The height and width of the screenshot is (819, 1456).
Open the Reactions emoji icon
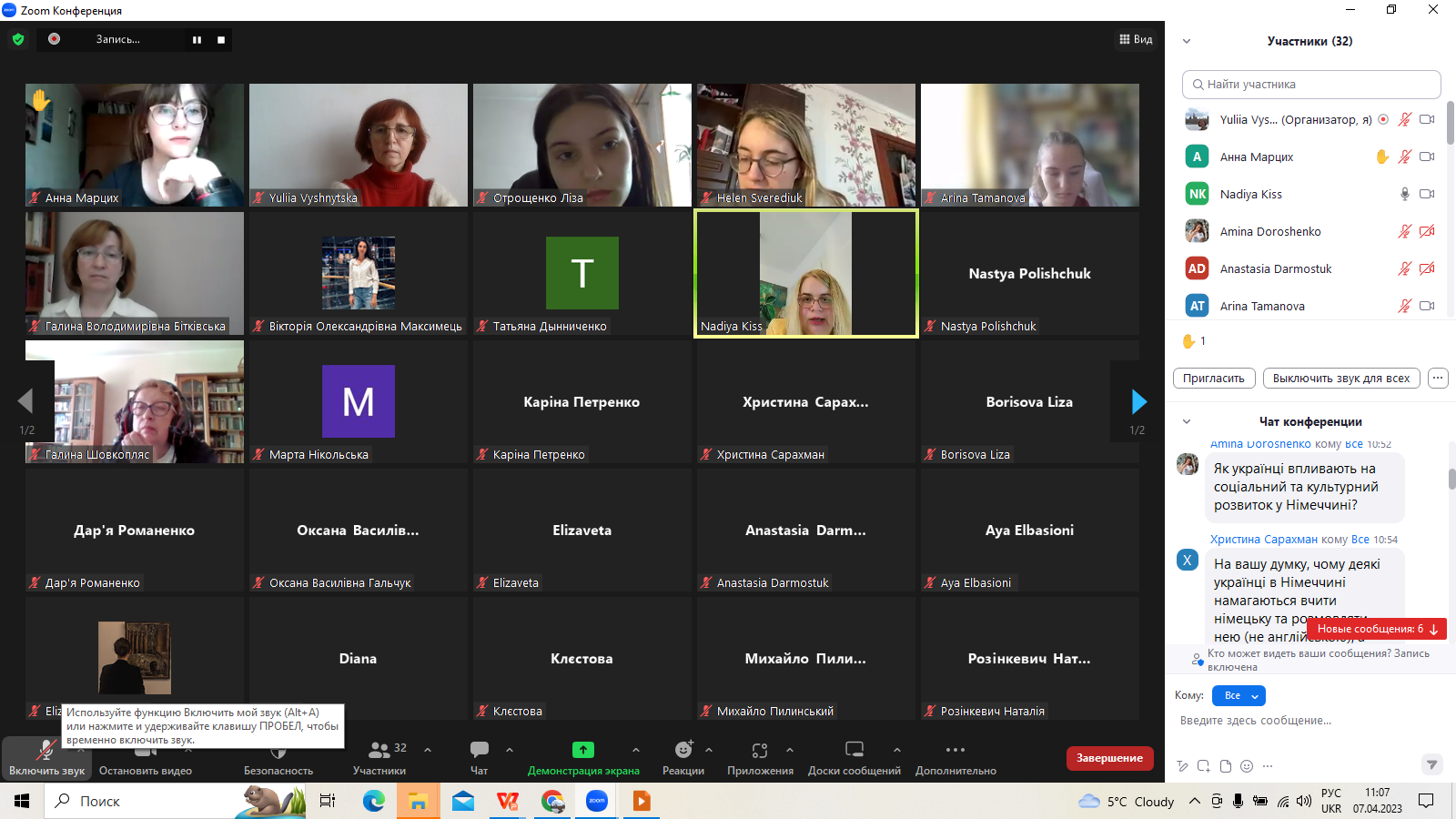coord(682,750)
